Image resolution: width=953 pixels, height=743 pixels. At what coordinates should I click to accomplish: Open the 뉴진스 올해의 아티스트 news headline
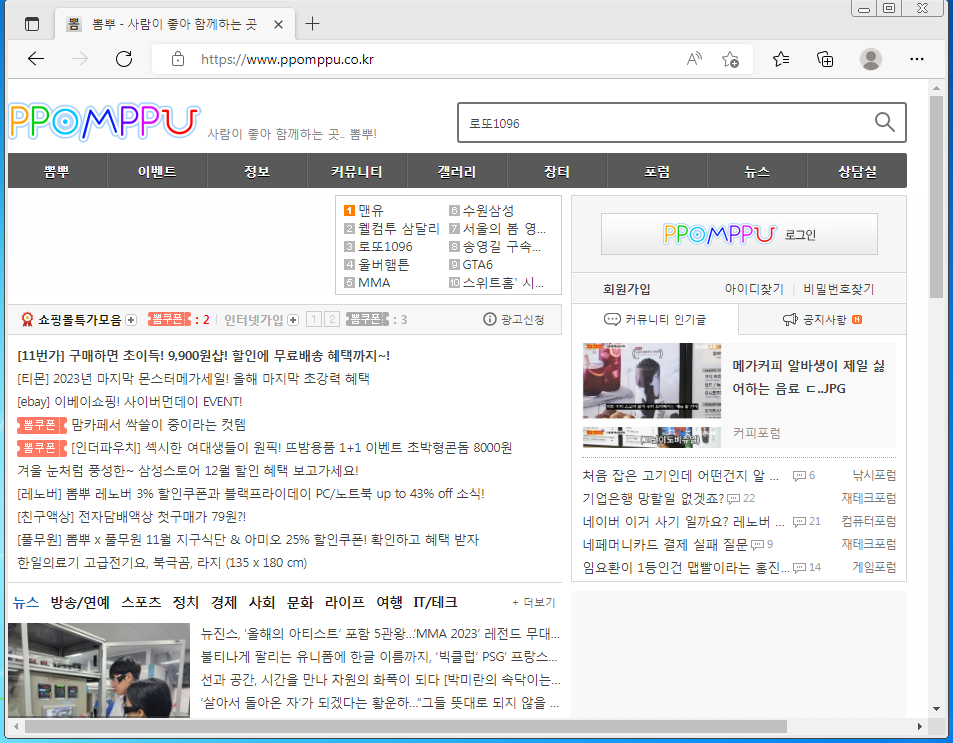380,634
